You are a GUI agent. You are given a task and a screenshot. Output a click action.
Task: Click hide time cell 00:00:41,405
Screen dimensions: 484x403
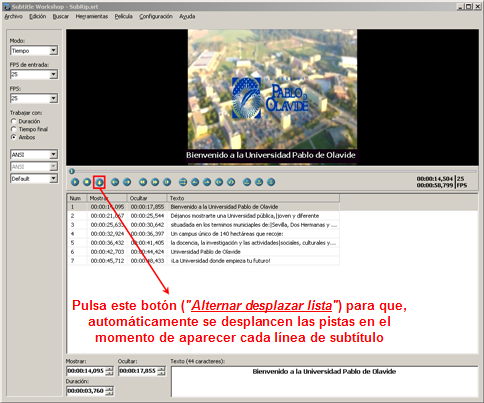[147, 243]
